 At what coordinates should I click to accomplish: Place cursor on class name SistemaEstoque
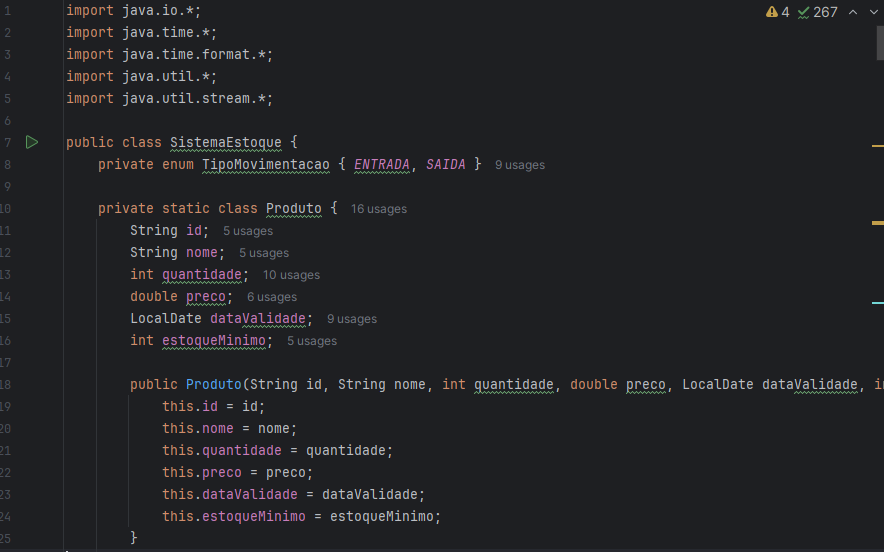click(226, 143)
